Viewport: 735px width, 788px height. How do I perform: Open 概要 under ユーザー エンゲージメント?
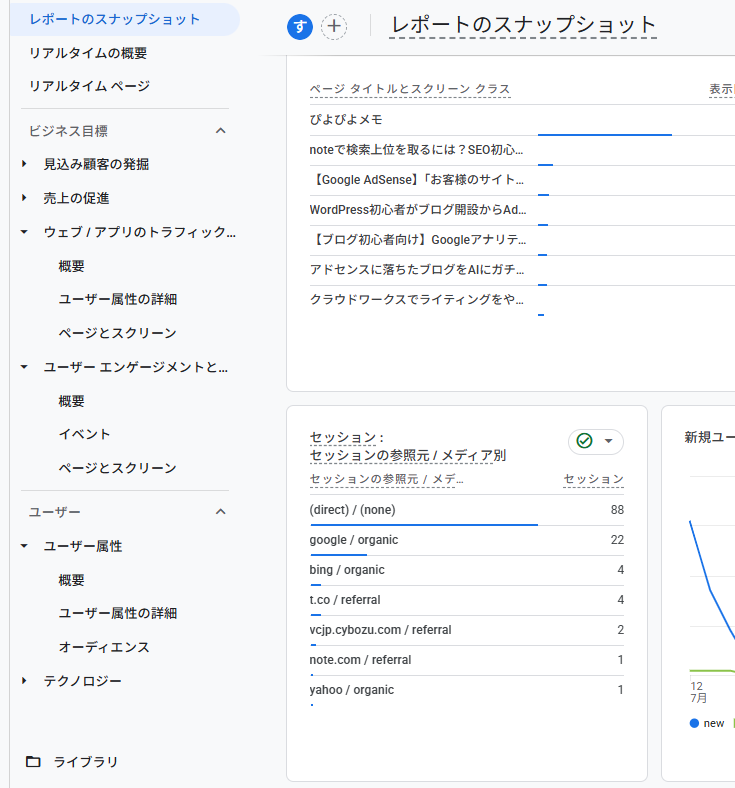click(x=71, y=401)
